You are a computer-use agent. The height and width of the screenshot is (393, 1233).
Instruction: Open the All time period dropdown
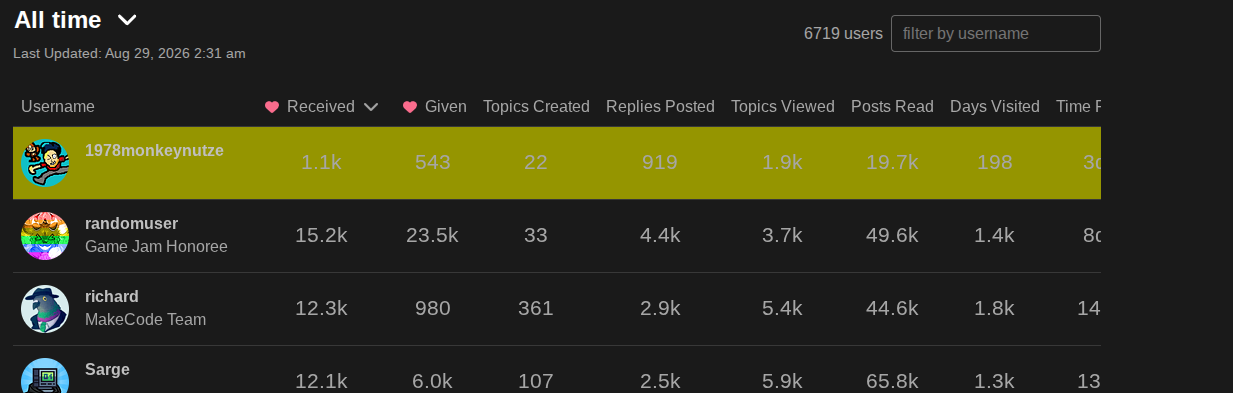coord(76,19)
